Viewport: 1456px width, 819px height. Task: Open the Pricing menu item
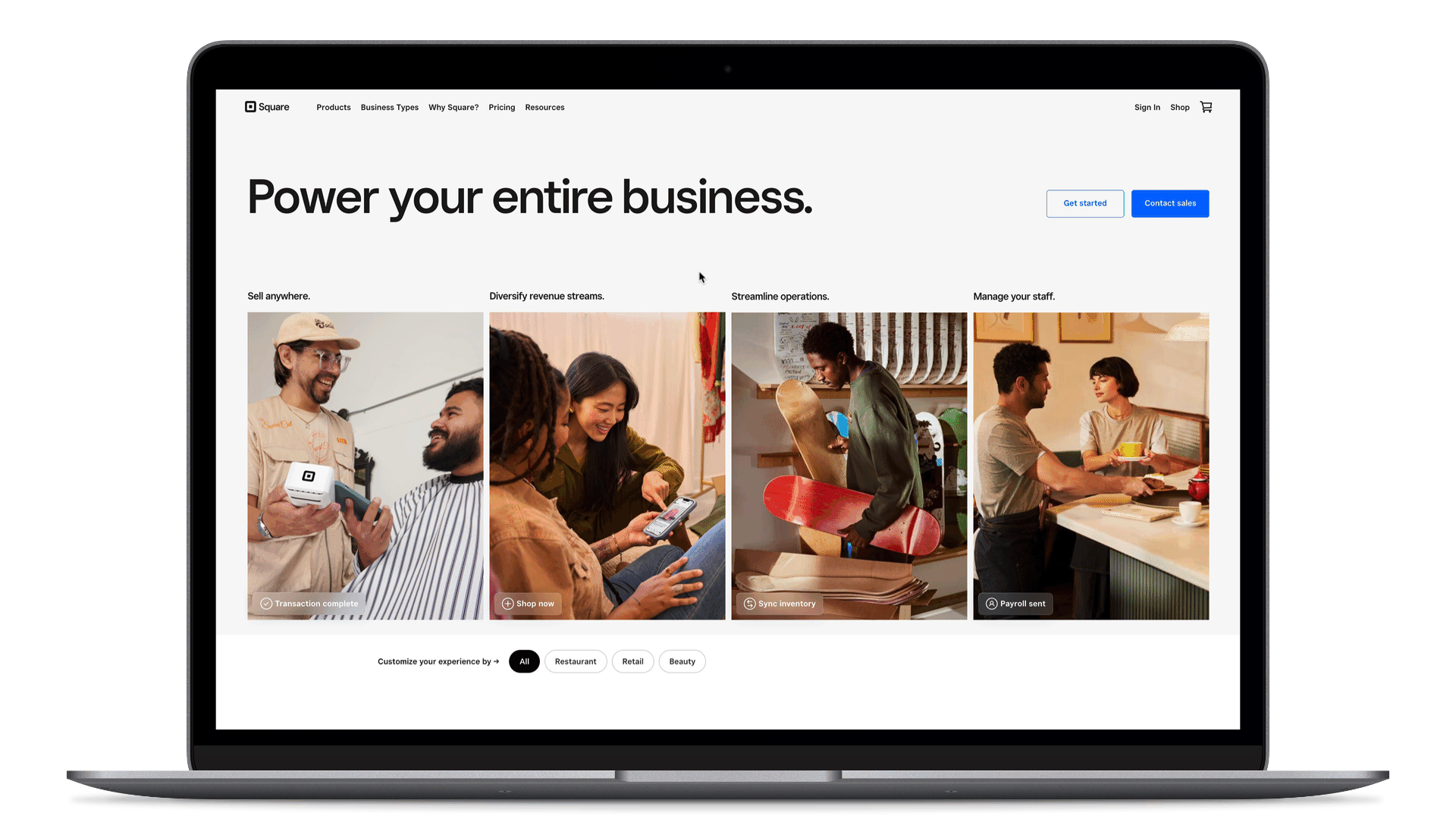501,107
